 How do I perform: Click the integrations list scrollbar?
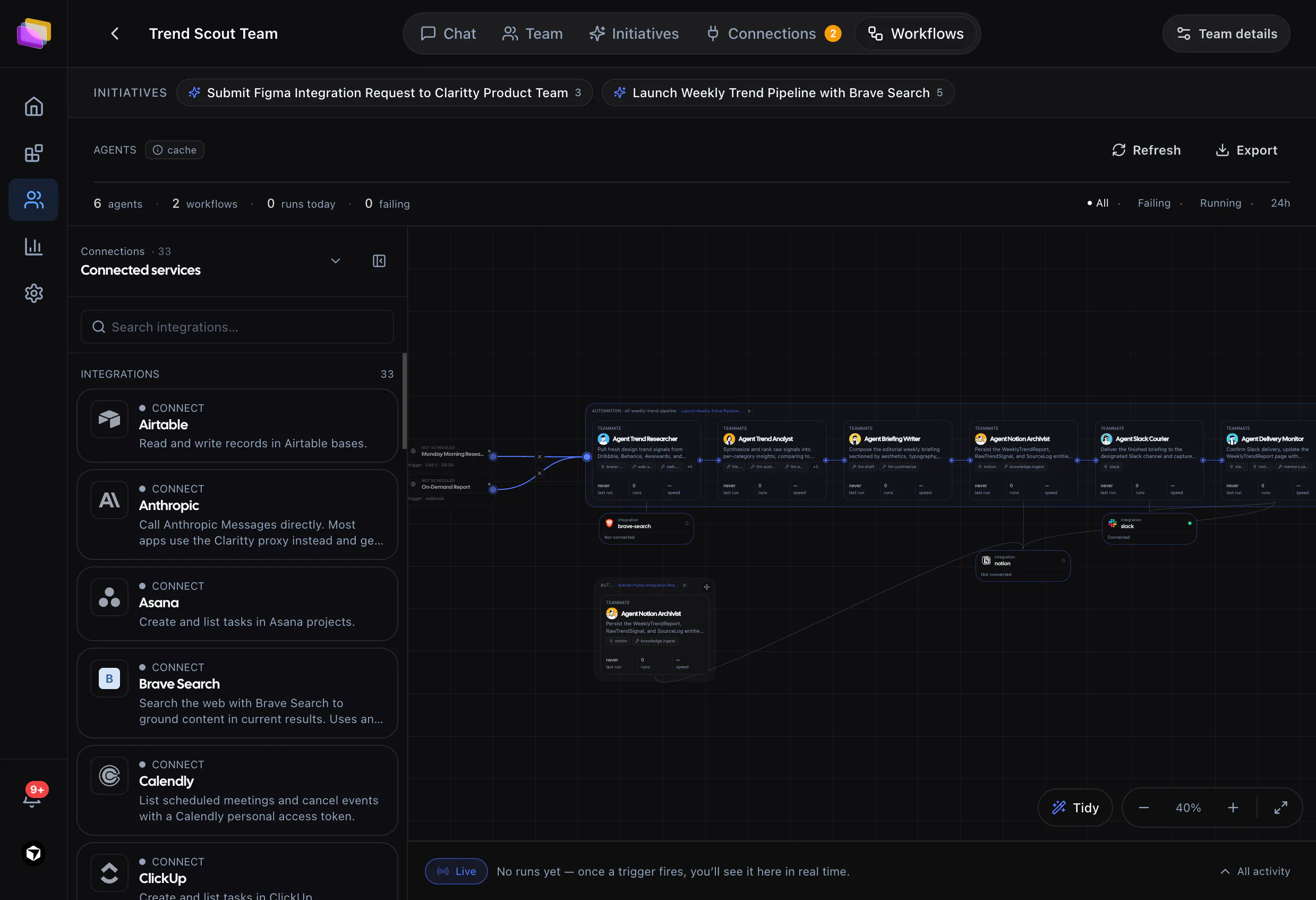[x=404, y=401]
